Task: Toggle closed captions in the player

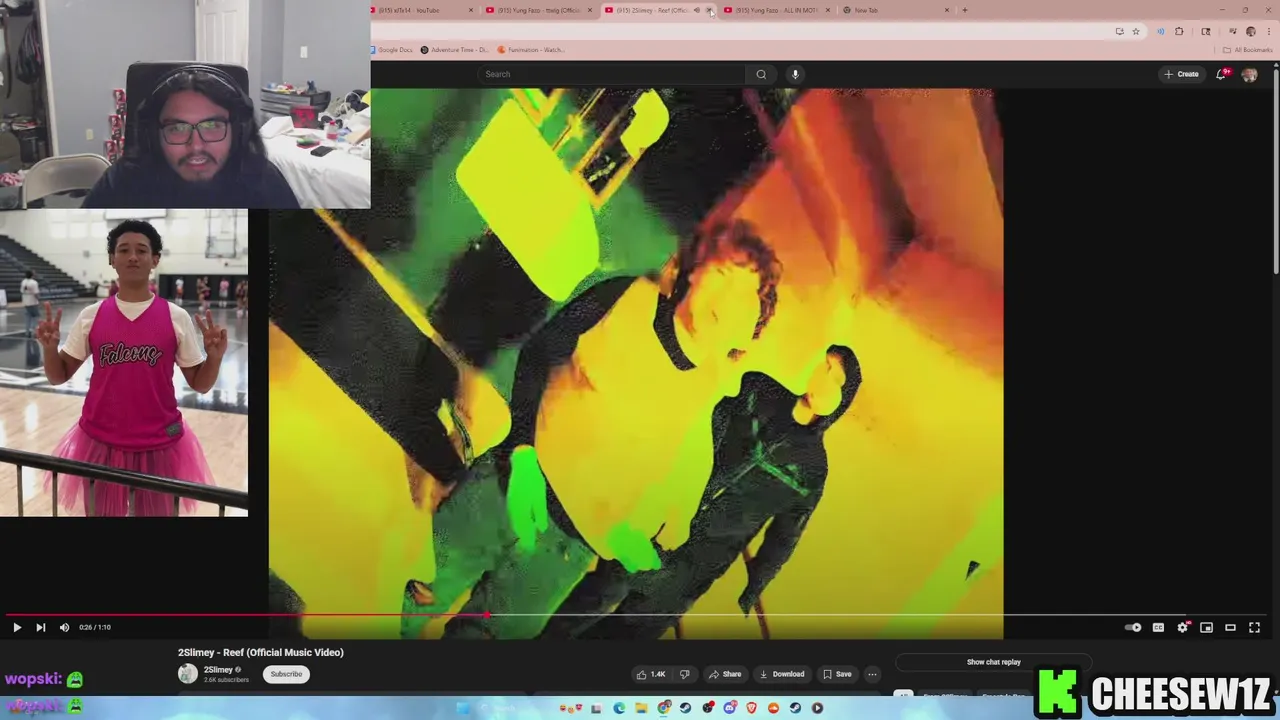Action: (x=1158, y=627)
